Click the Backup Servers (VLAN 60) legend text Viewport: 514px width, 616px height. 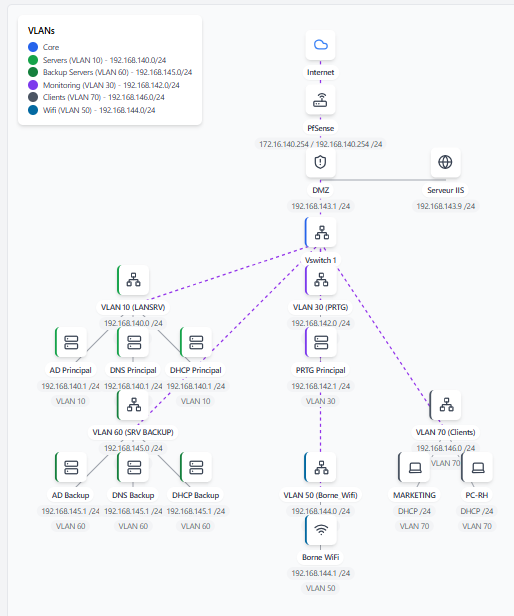[117, 72]
